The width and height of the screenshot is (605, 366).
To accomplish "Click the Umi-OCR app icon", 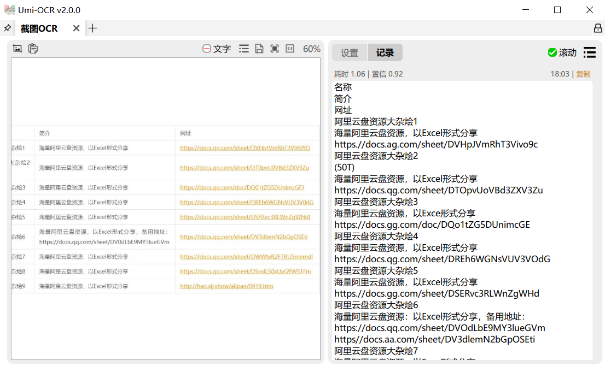I will (9, 10).
